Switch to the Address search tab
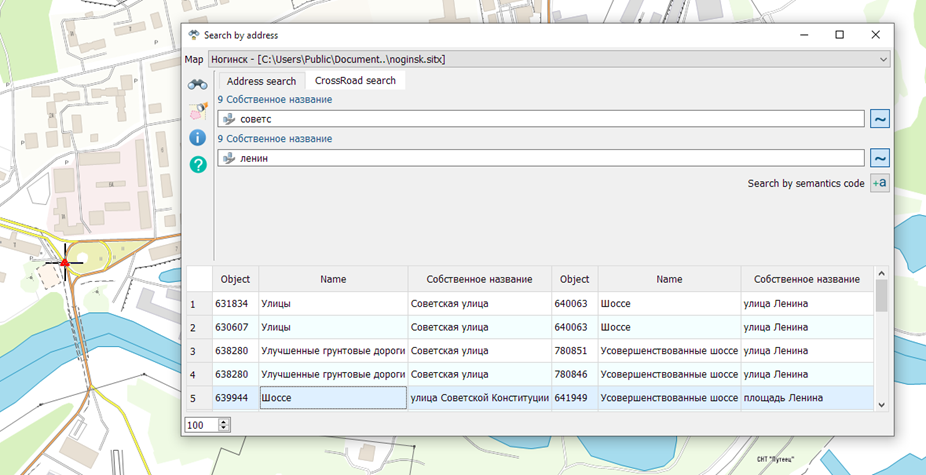The image size is (926, 475). click(261, 81)
